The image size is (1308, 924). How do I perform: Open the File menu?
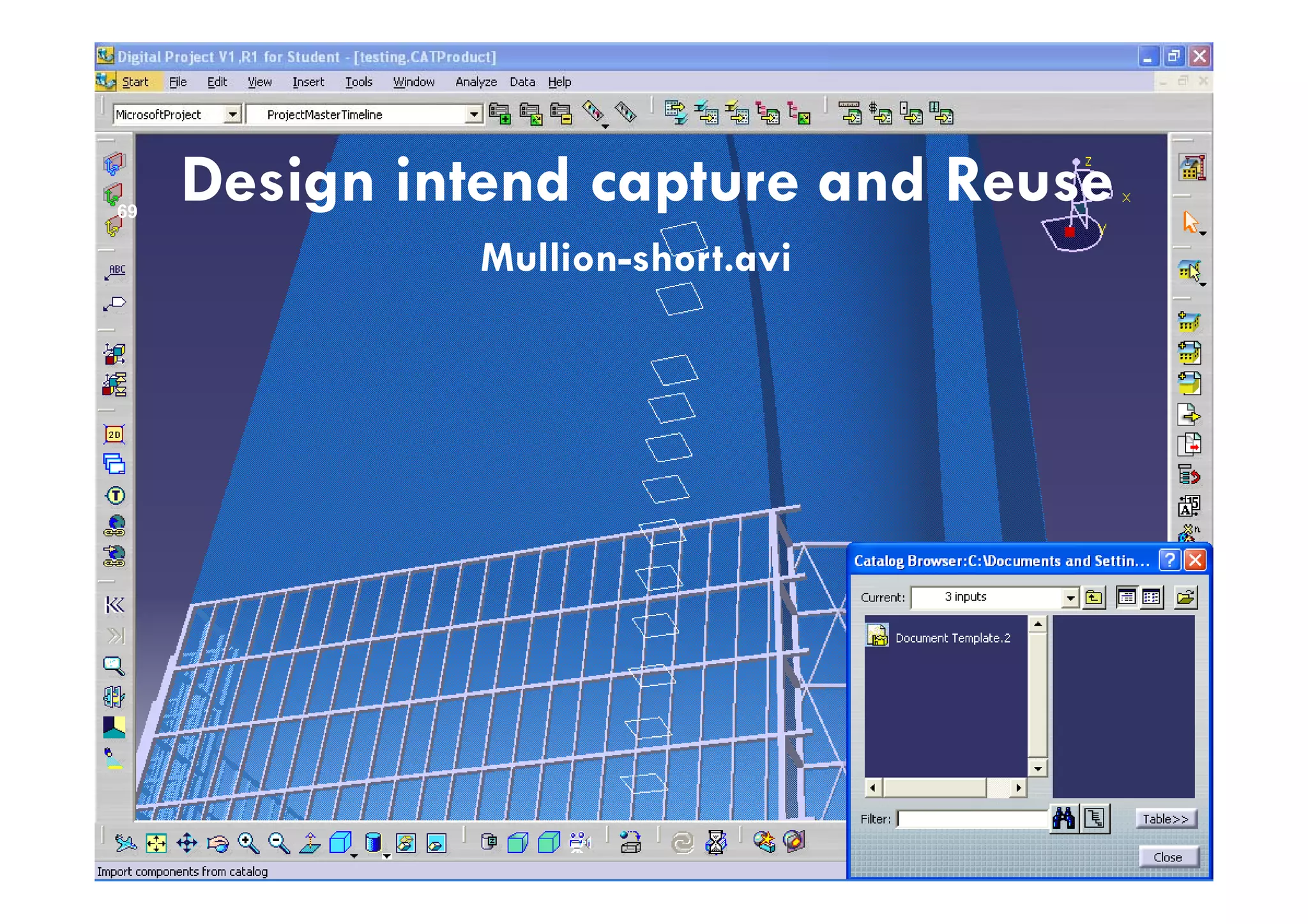pyautogui.click(x=178, y=82)
